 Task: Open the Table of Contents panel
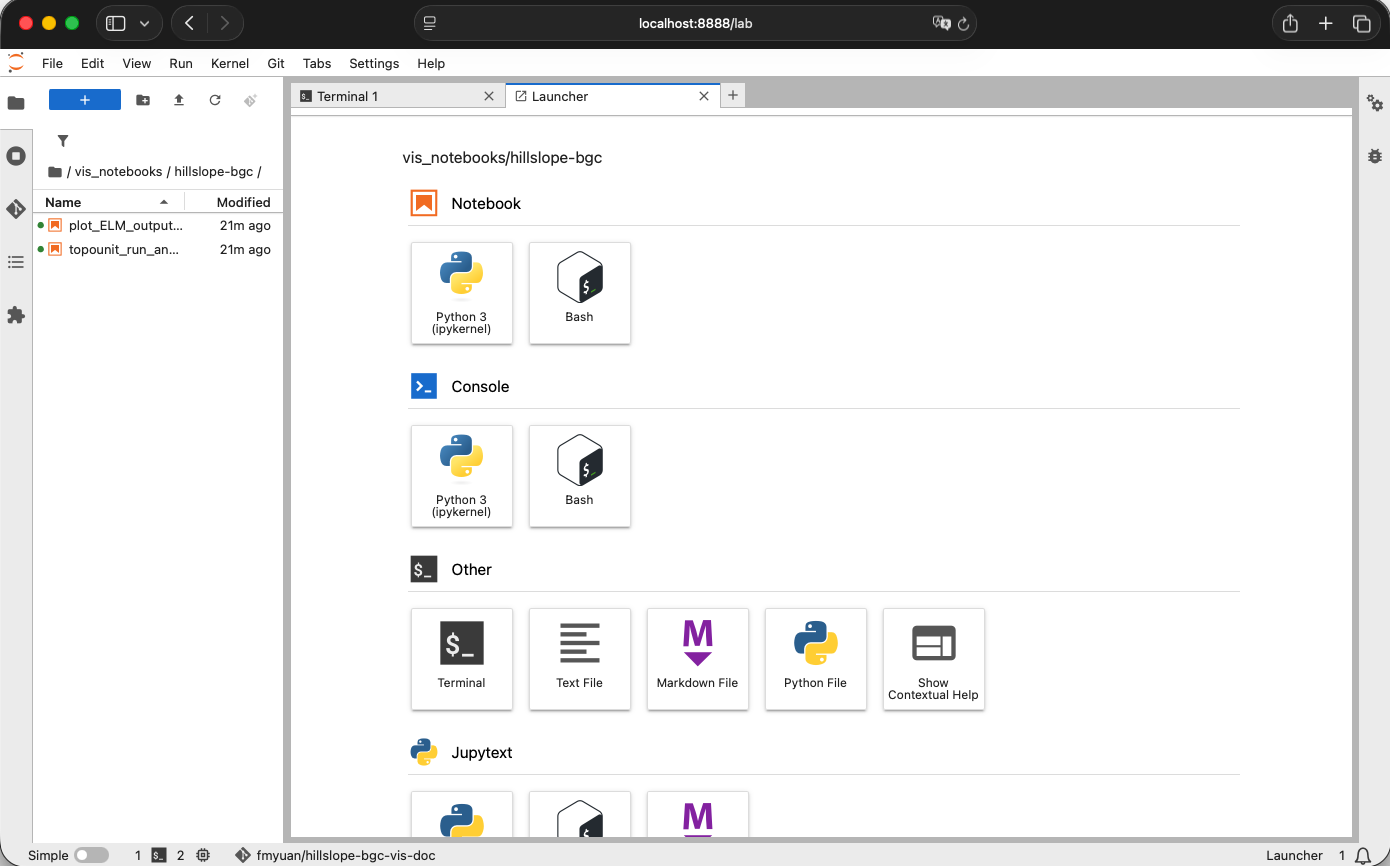pos(16,262)
